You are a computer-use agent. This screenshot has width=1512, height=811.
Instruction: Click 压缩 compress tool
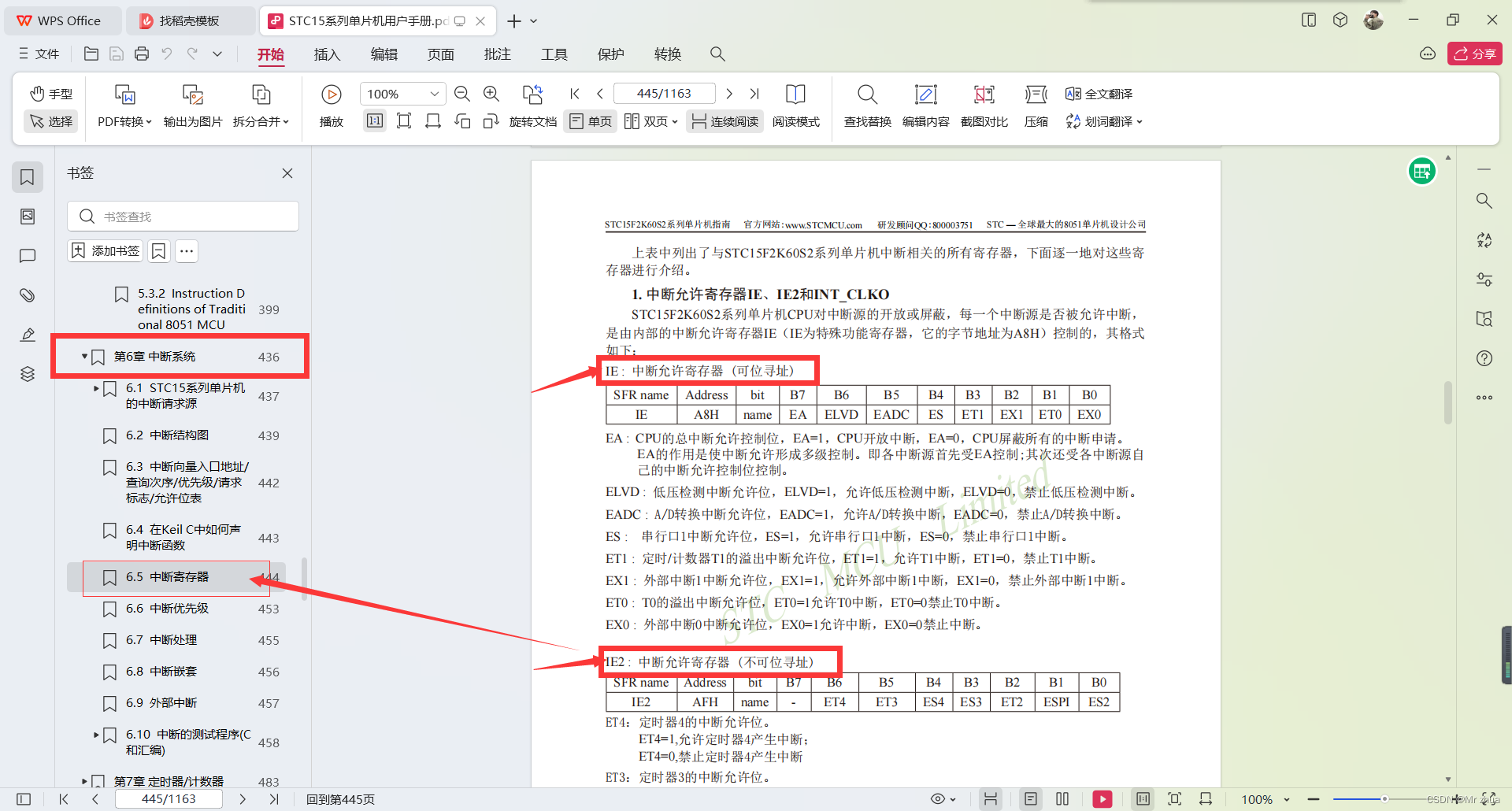pos(1036,105)
